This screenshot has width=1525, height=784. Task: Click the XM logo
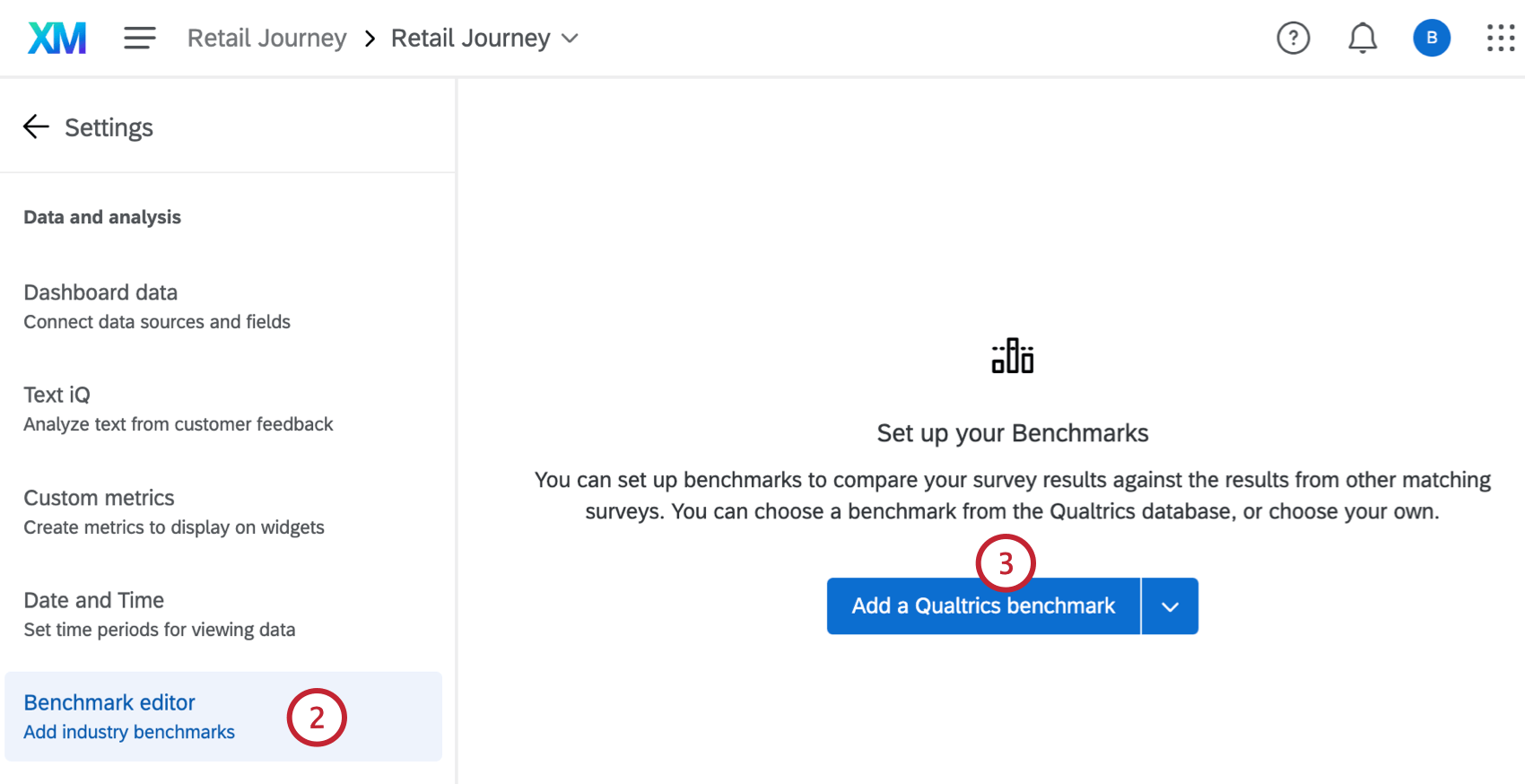(x=56, y=37)
